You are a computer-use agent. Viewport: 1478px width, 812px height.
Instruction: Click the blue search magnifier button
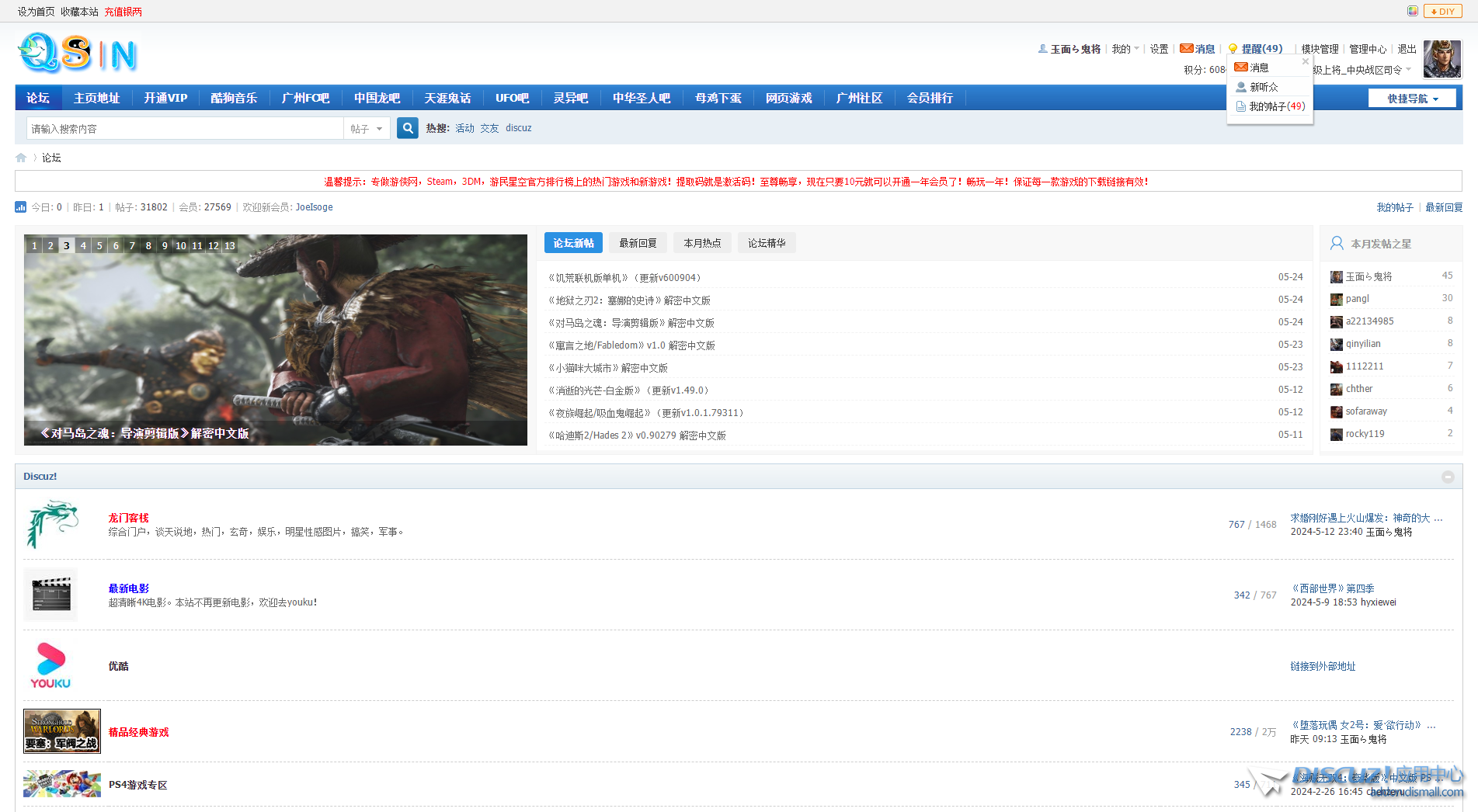tap(407, 128)
